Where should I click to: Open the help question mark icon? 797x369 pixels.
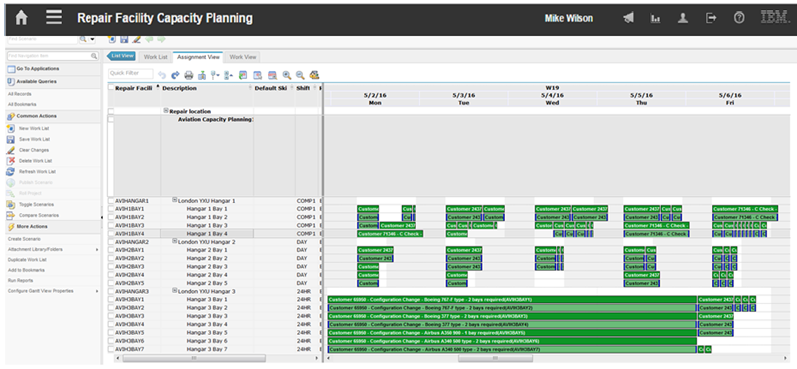click(739, 18)
